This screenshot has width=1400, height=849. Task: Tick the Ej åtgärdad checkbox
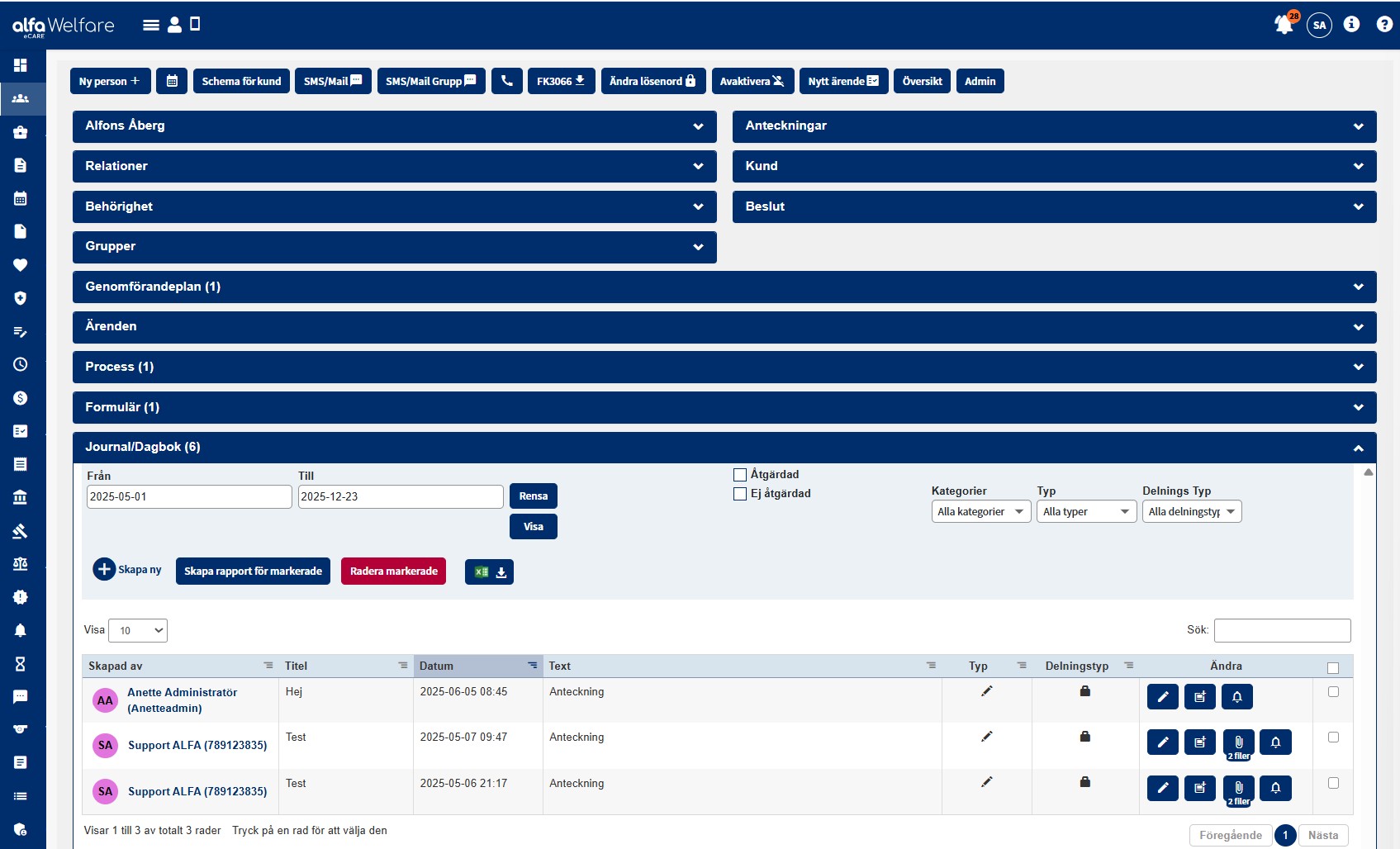[x=740, y=494]
